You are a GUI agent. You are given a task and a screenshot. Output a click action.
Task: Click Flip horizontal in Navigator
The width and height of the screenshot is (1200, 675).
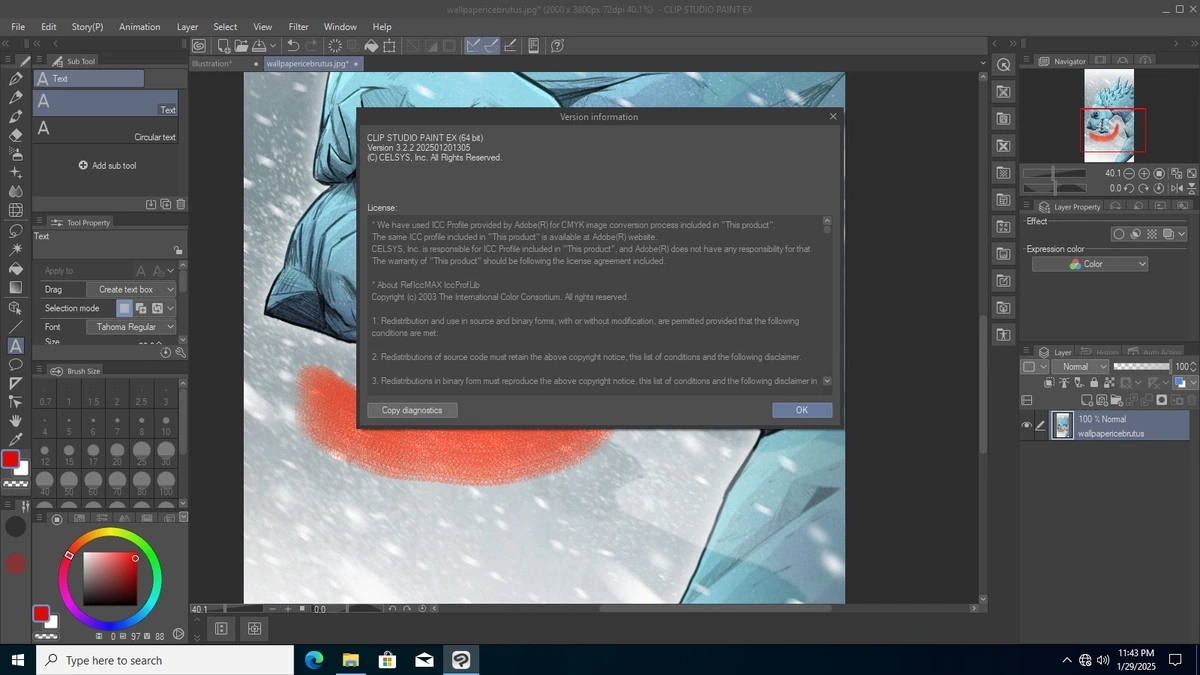click(x=1176, y=188)
